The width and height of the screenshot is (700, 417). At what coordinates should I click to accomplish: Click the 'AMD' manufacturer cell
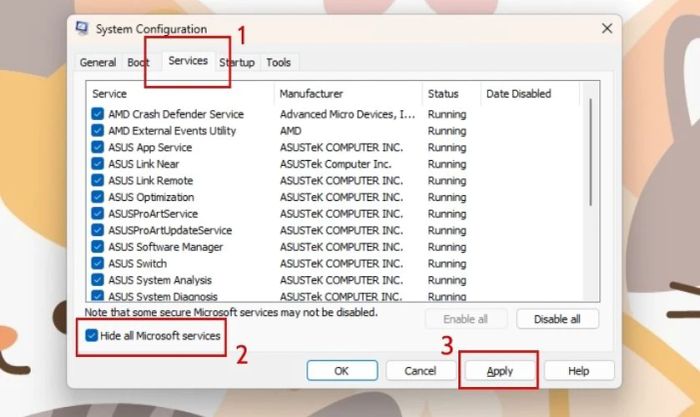coord(291,131)
